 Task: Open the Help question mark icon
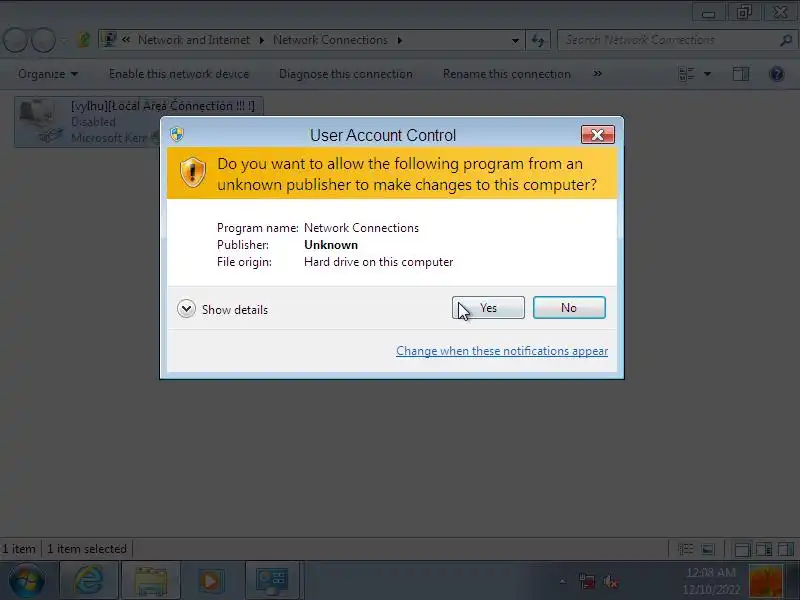[777, 74]
